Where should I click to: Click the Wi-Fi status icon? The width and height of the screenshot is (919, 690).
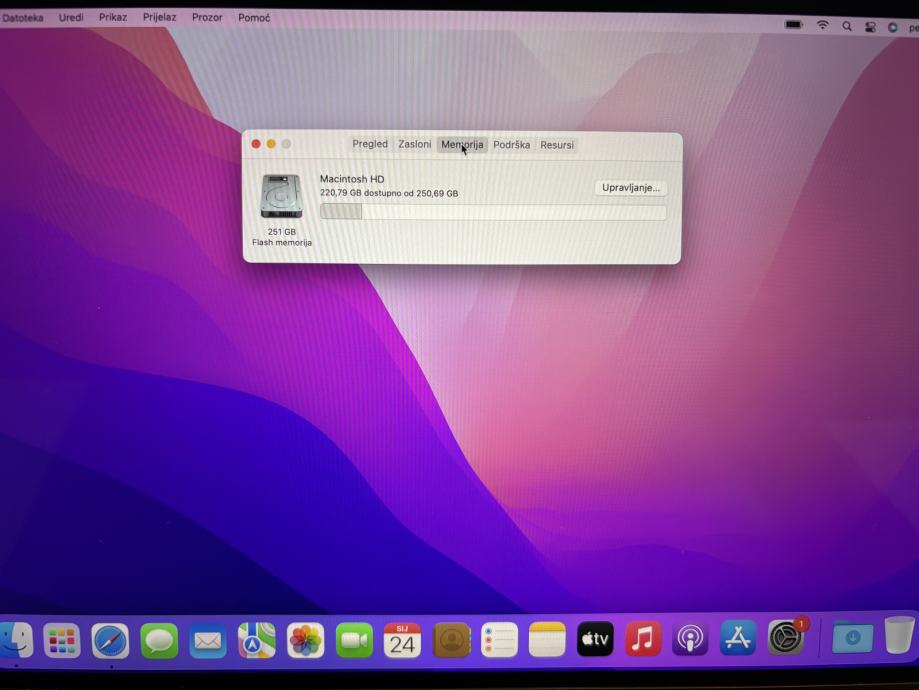(823, 25)
